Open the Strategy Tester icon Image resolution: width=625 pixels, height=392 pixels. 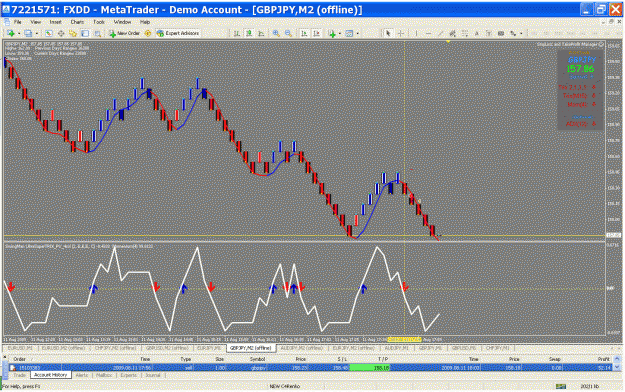97,33
